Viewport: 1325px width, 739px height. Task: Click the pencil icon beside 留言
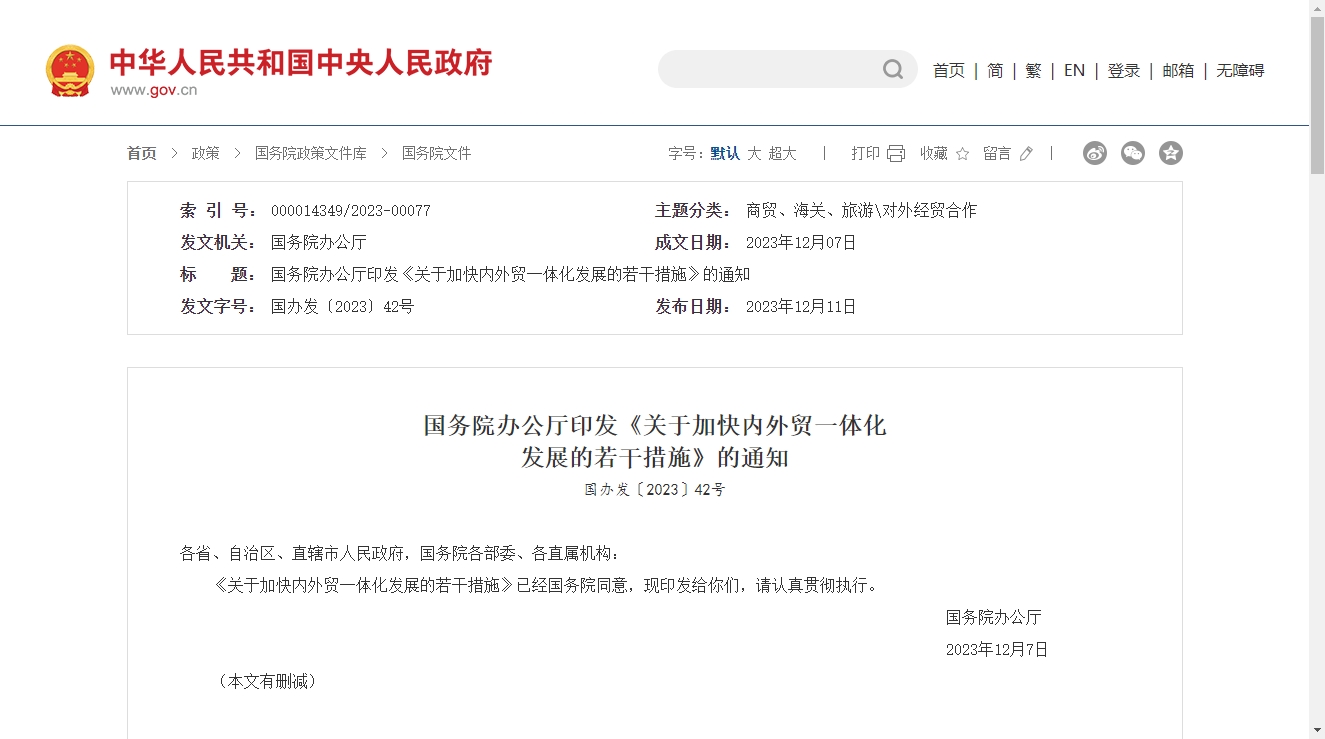1026,153
